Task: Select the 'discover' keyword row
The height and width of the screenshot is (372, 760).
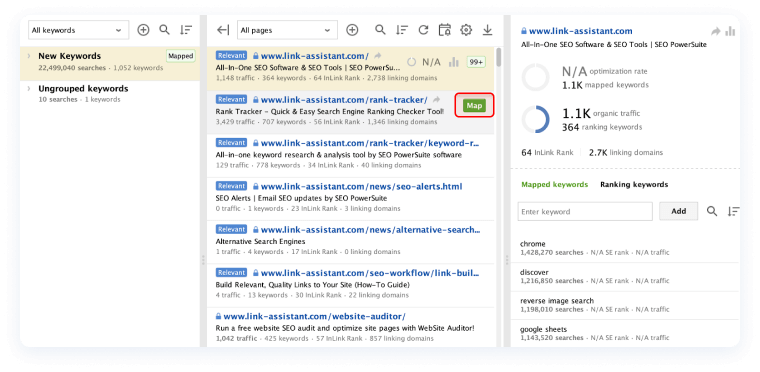Action: pyautogui.click(x=625, y=276)
